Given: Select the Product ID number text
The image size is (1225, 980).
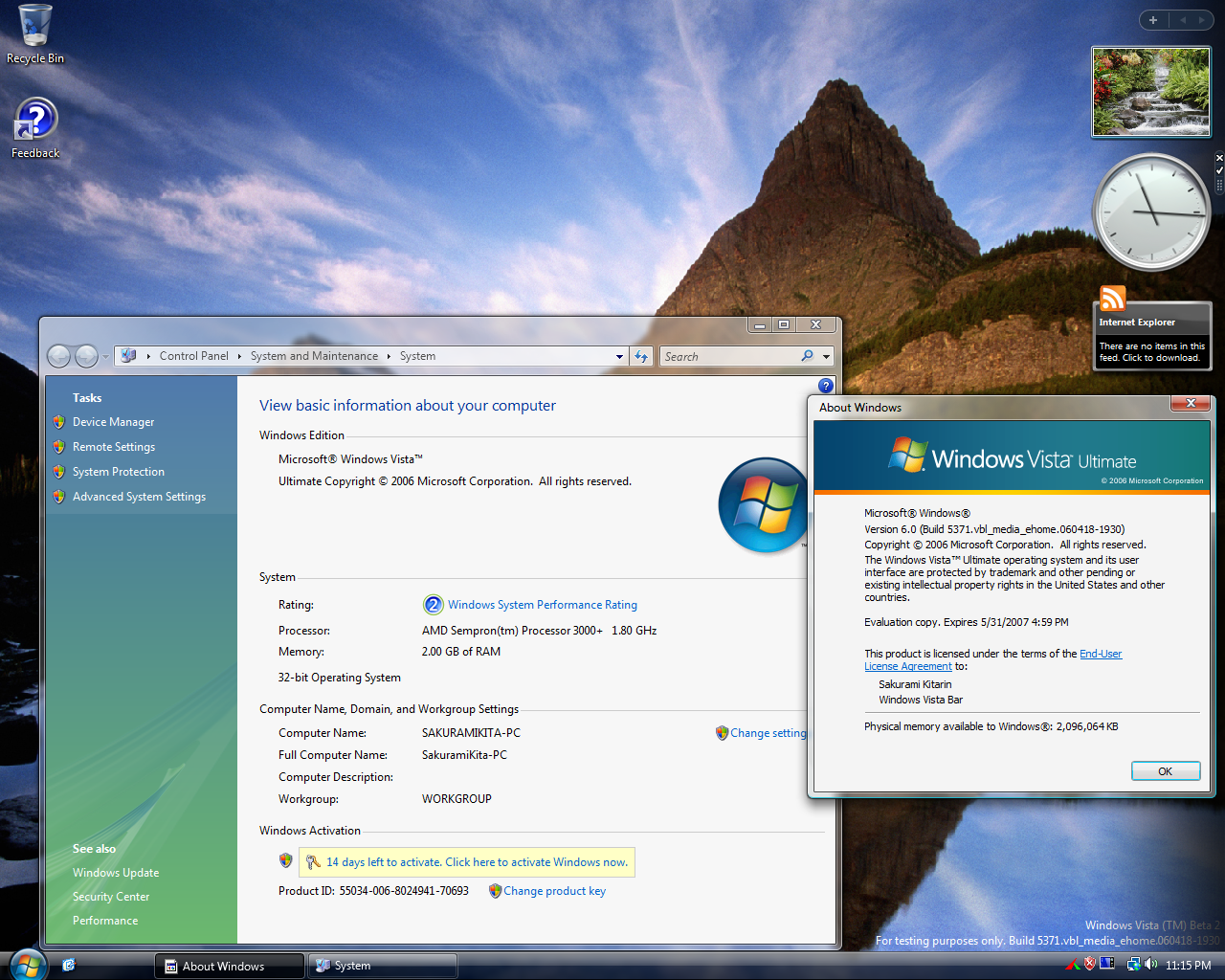Looking at the screenshot, I should 404,891.
